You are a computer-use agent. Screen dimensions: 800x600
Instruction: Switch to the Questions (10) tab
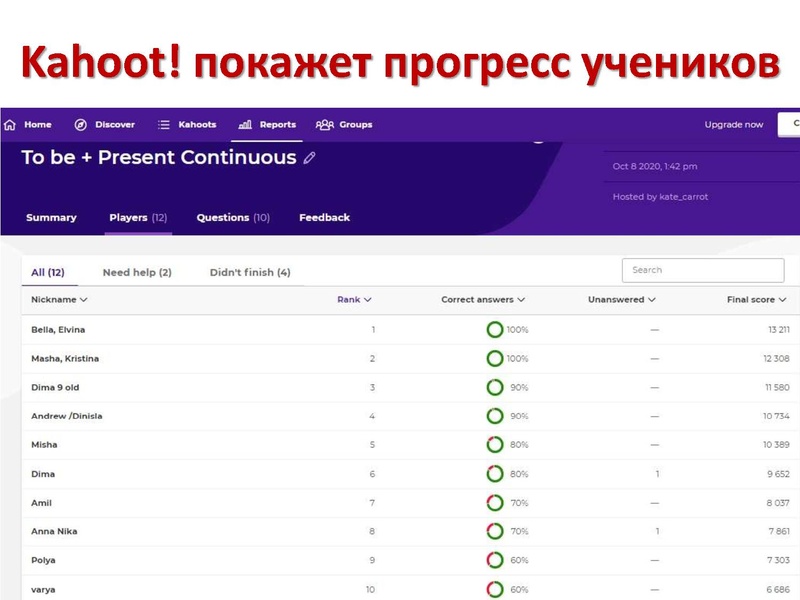tap(231, 217)
